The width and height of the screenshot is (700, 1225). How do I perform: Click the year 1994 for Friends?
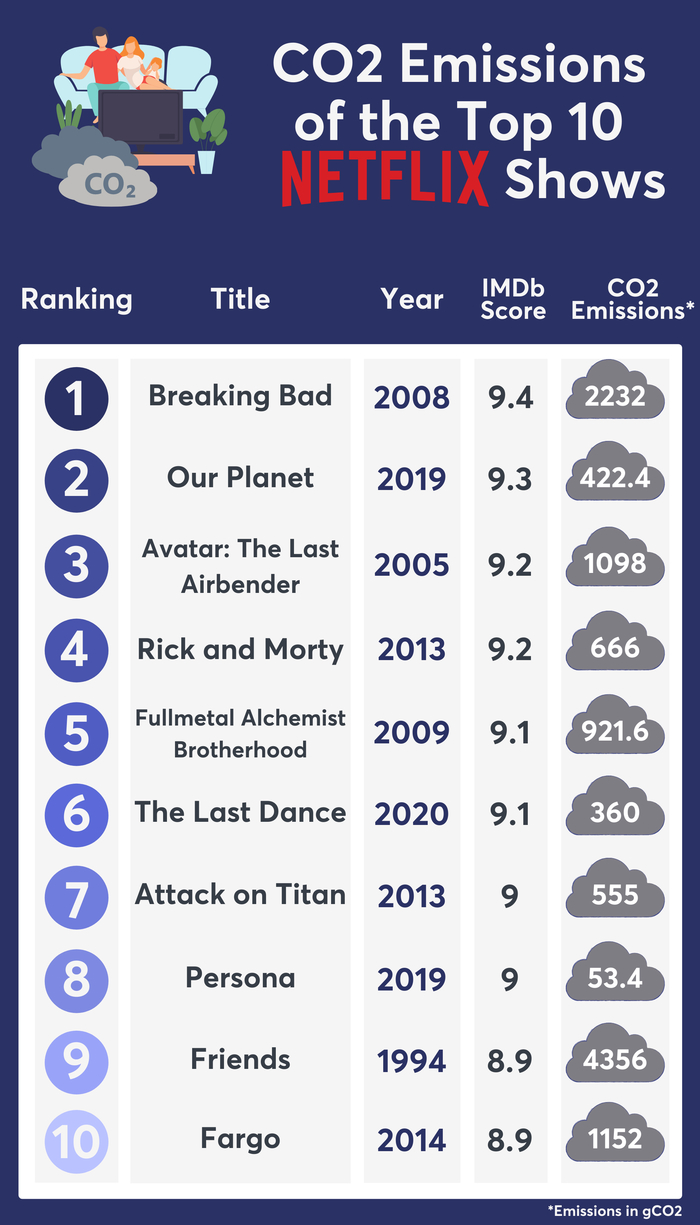pyautogui.click(x=412, y=1061)
